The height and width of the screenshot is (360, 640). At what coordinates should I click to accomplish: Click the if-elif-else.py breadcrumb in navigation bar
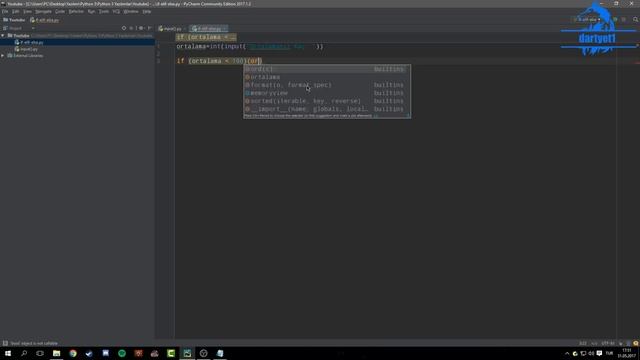click(44, 20)
